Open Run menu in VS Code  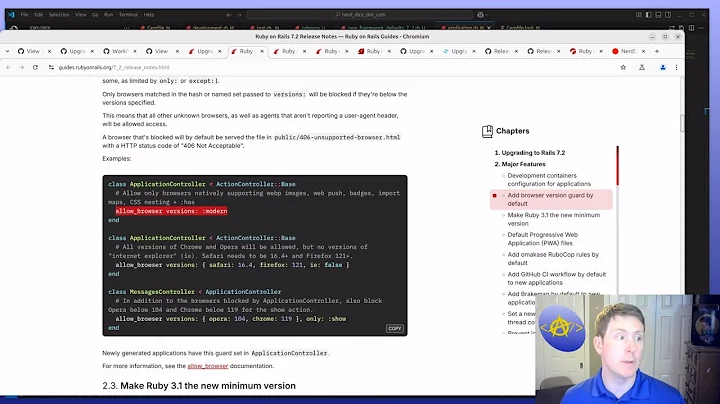[x=108, y=15]
